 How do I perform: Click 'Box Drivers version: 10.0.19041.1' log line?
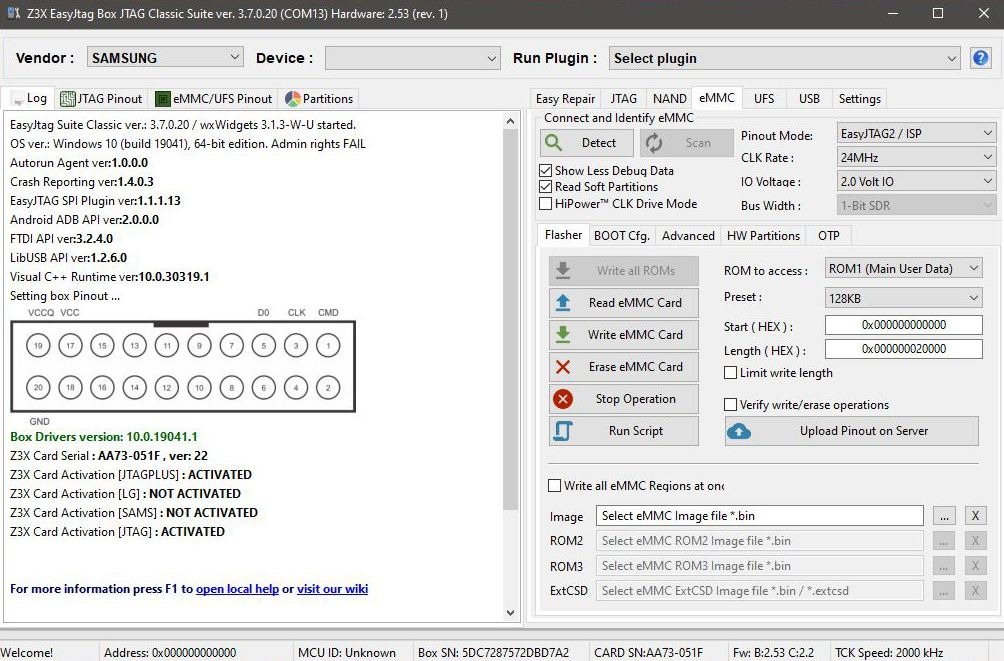point(104,437)
